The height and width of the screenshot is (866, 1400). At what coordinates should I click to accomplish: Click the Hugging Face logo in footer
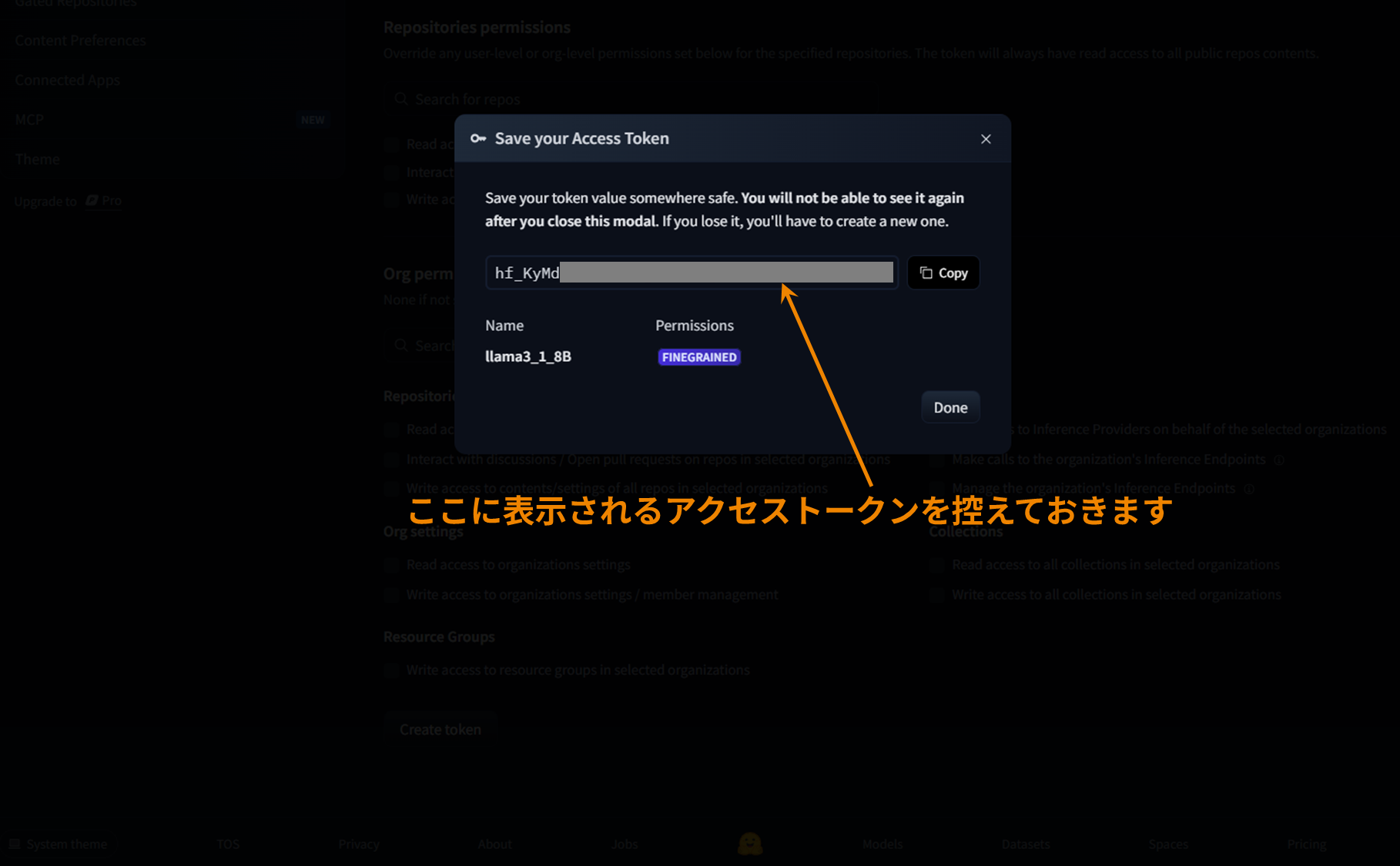[x=749, y=844]
